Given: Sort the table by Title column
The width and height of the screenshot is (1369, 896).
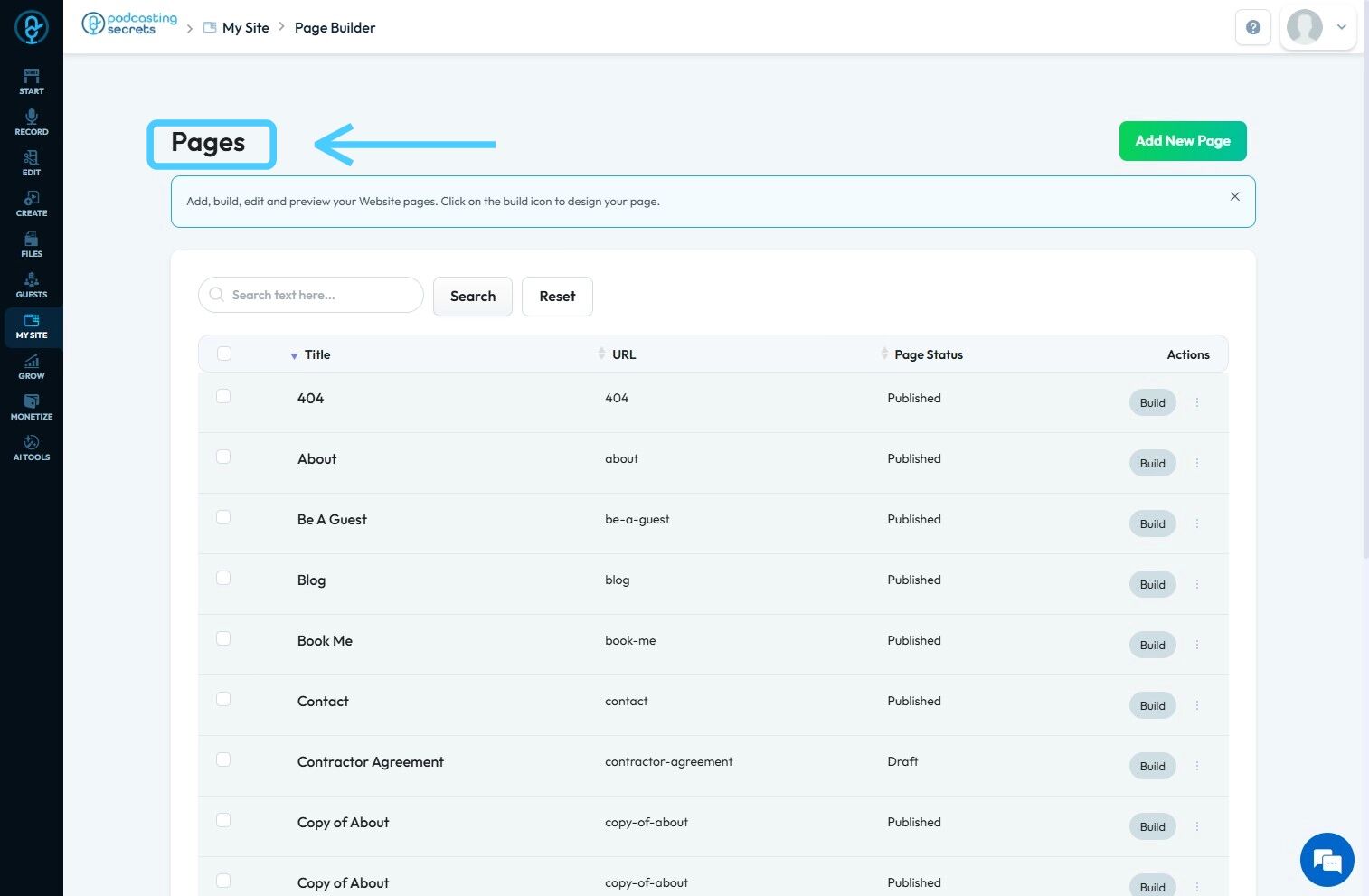Looking at the screenshot, I should pos(316,354).
